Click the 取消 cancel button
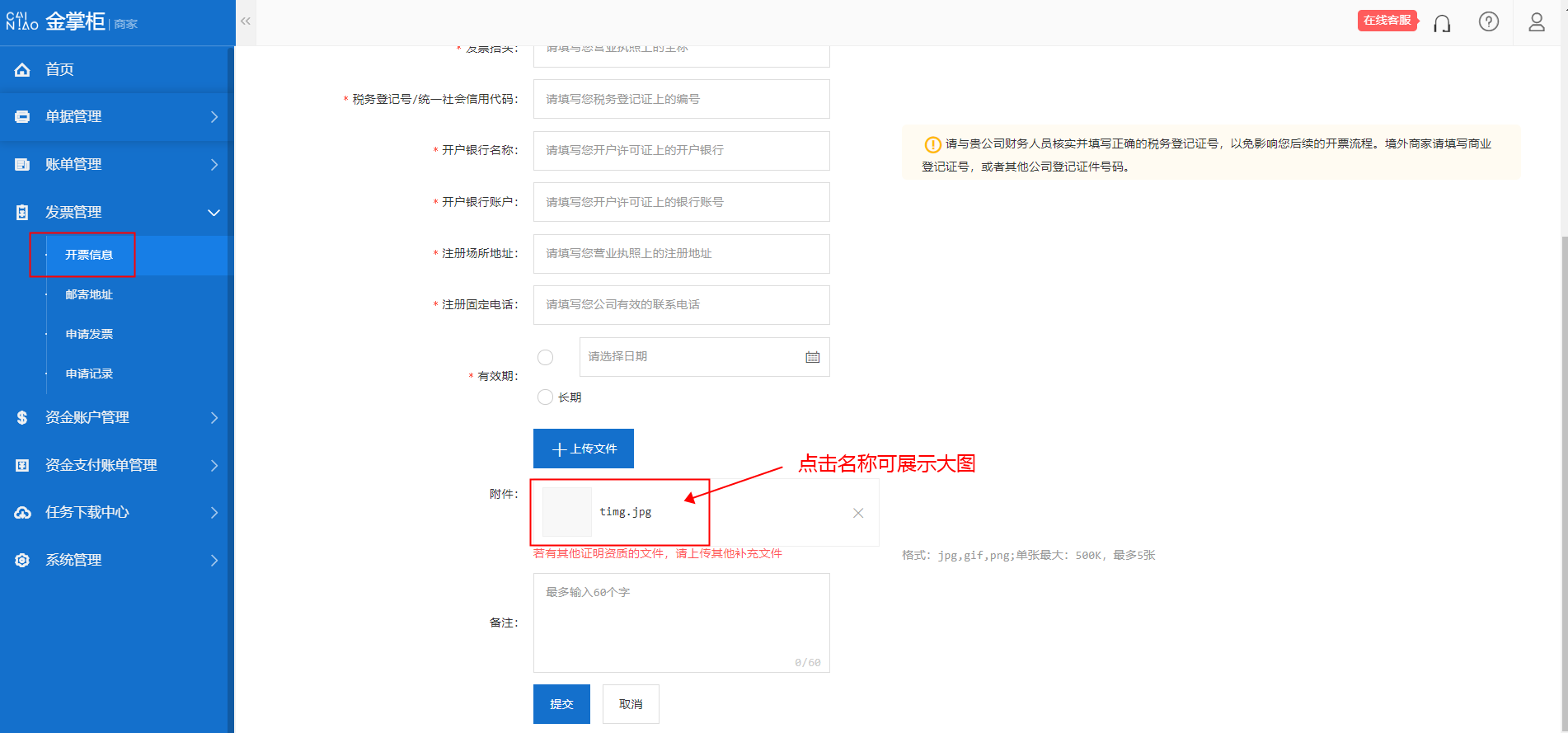Screen dimensions: 1568x733 pyautogui.click(x=631, y=704)
